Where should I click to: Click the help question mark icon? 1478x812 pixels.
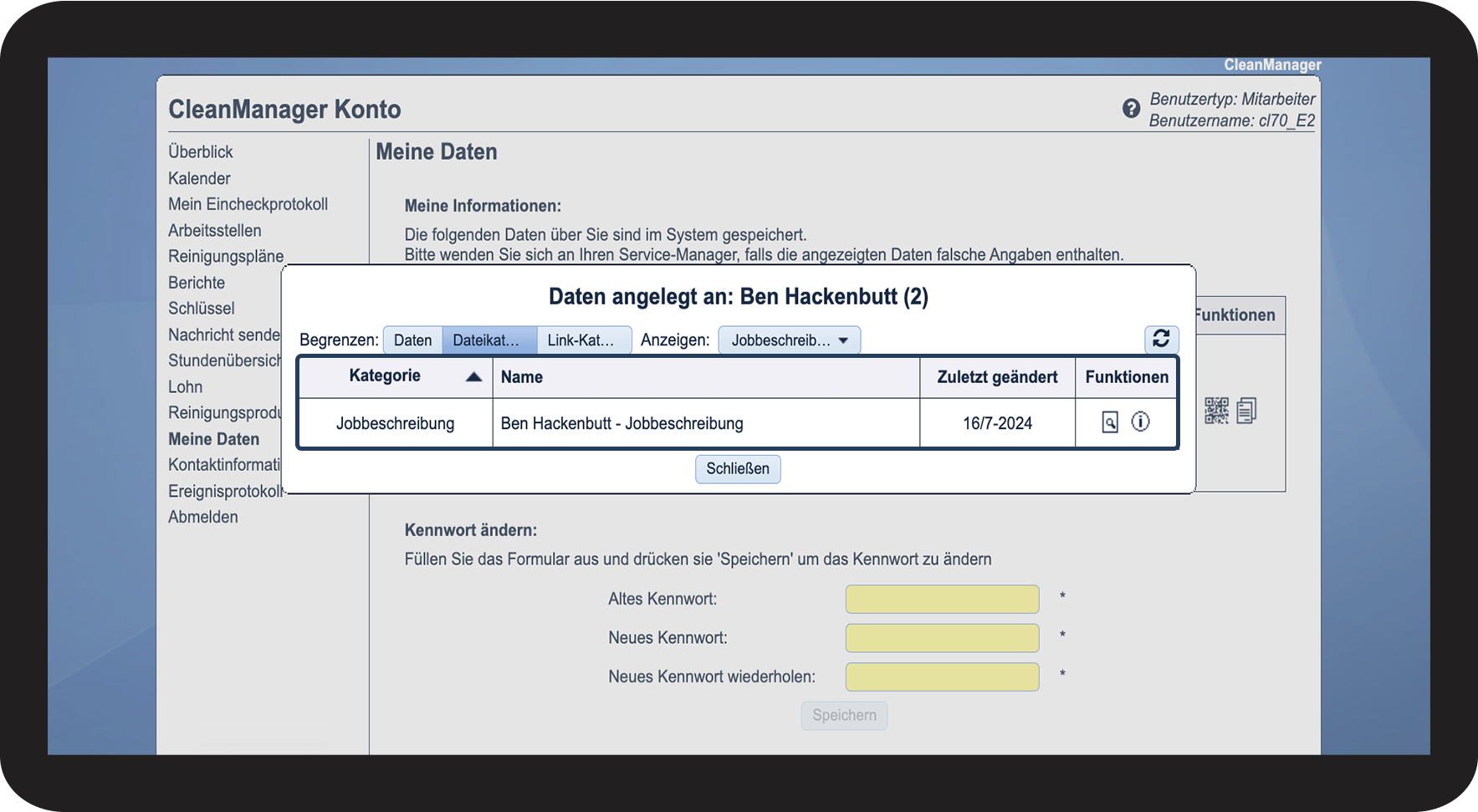(1131, 109)
